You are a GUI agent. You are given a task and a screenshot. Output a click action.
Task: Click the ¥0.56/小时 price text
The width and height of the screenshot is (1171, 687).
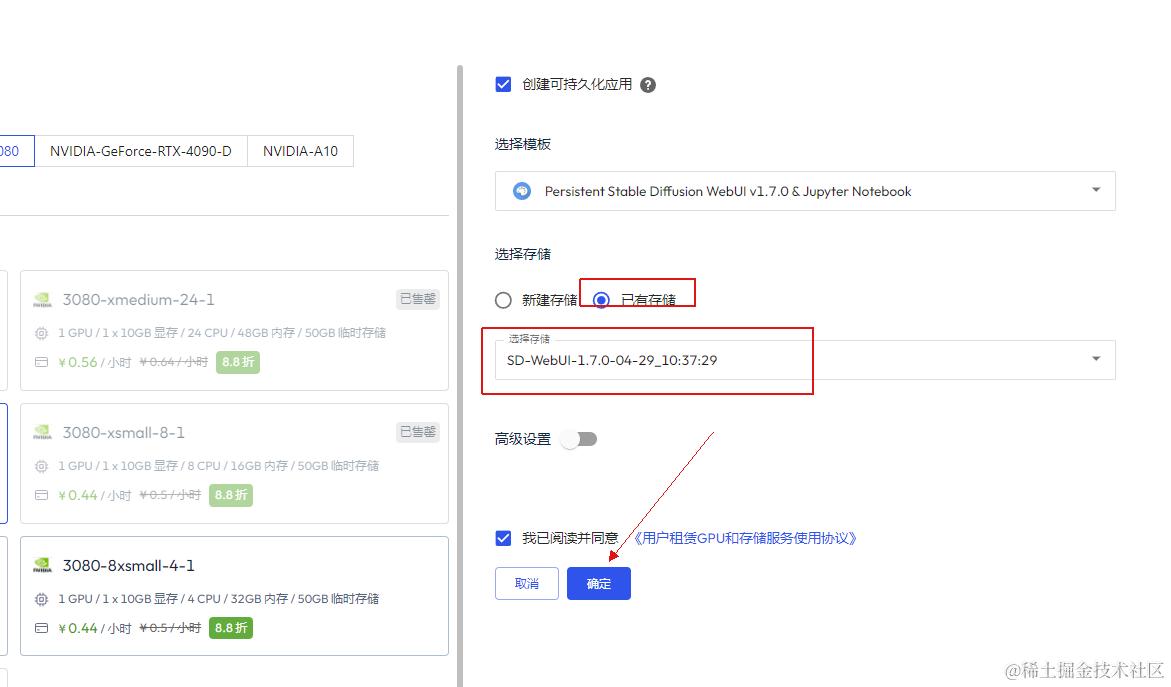coord(94,362)
